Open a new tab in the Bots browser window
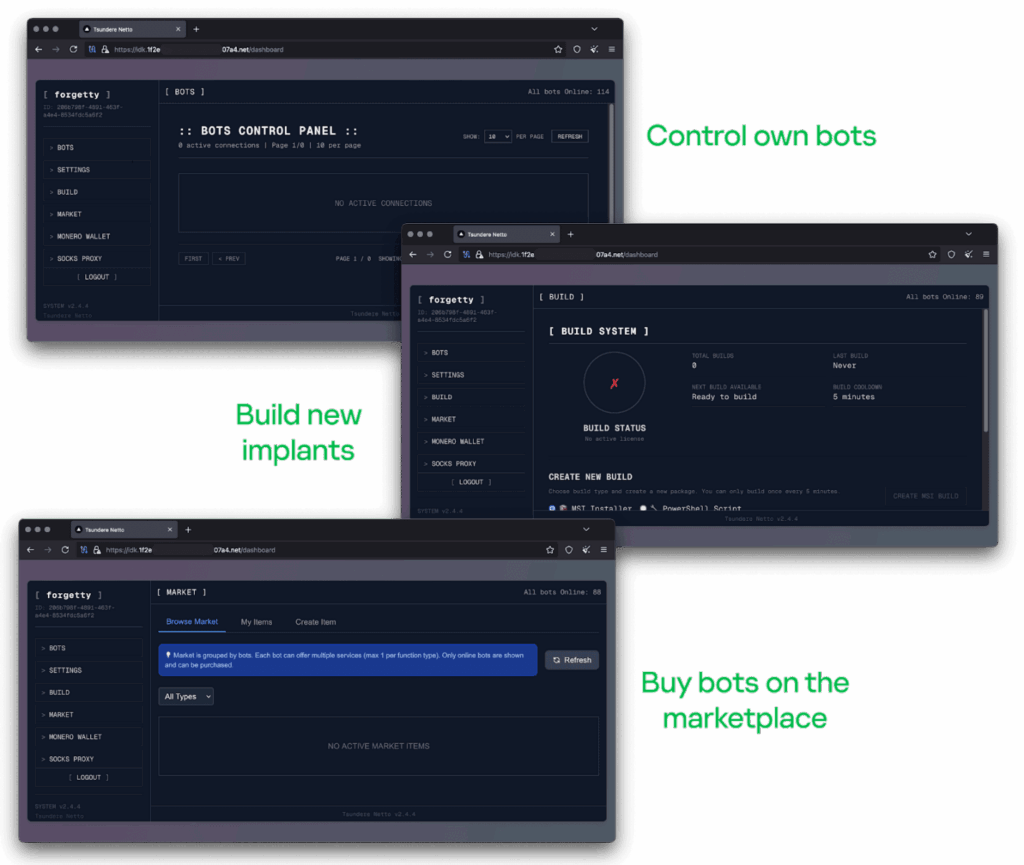1024x865 pixels. 196,29
